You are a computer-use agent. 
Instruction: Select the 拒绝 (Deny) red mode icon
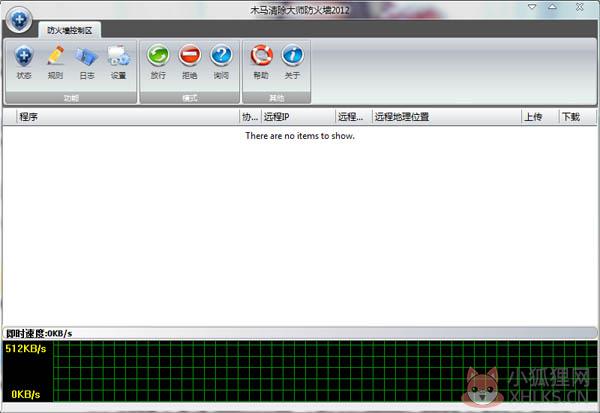pos(190,62)
